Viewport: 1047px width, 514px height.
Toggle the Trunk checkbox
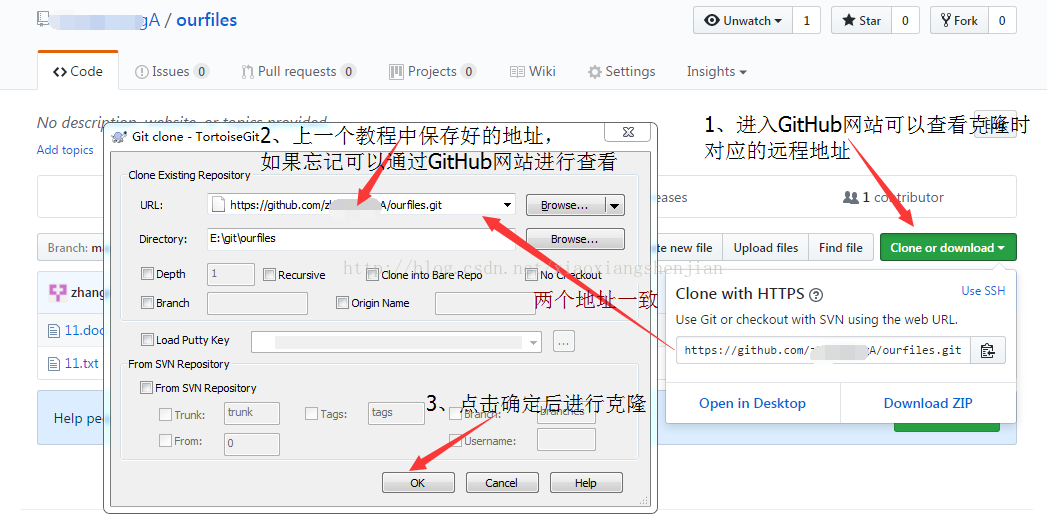[165, 415]
